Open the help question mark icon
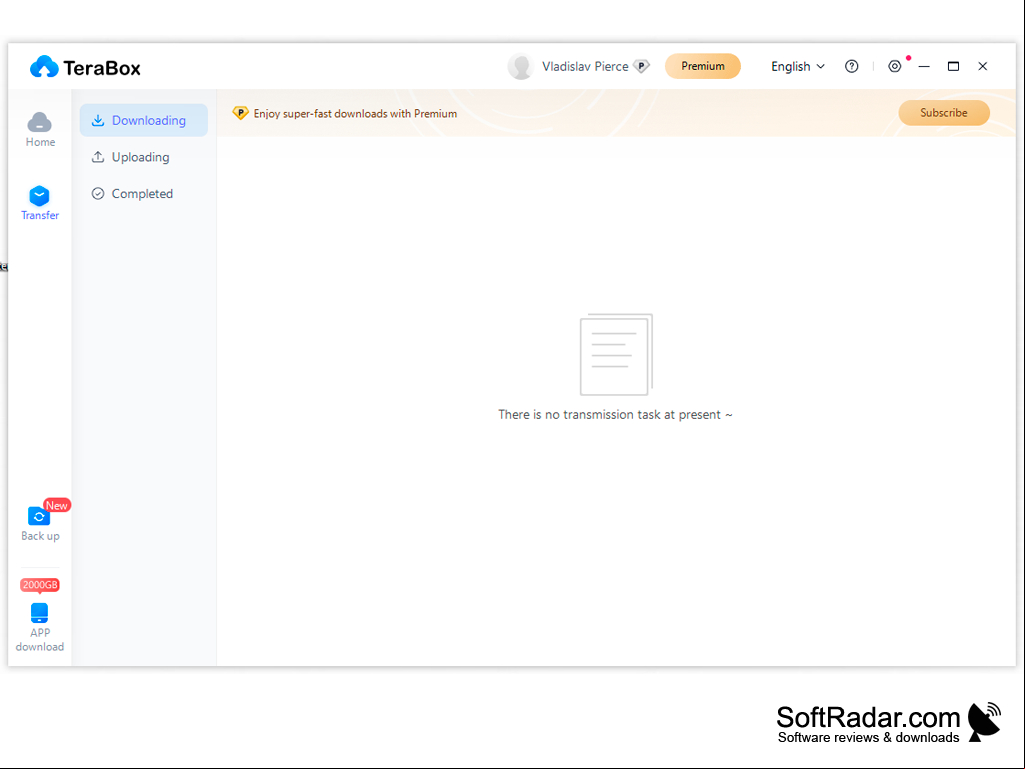The height and width of the screenshot is (769, 1025). point(851,66)
